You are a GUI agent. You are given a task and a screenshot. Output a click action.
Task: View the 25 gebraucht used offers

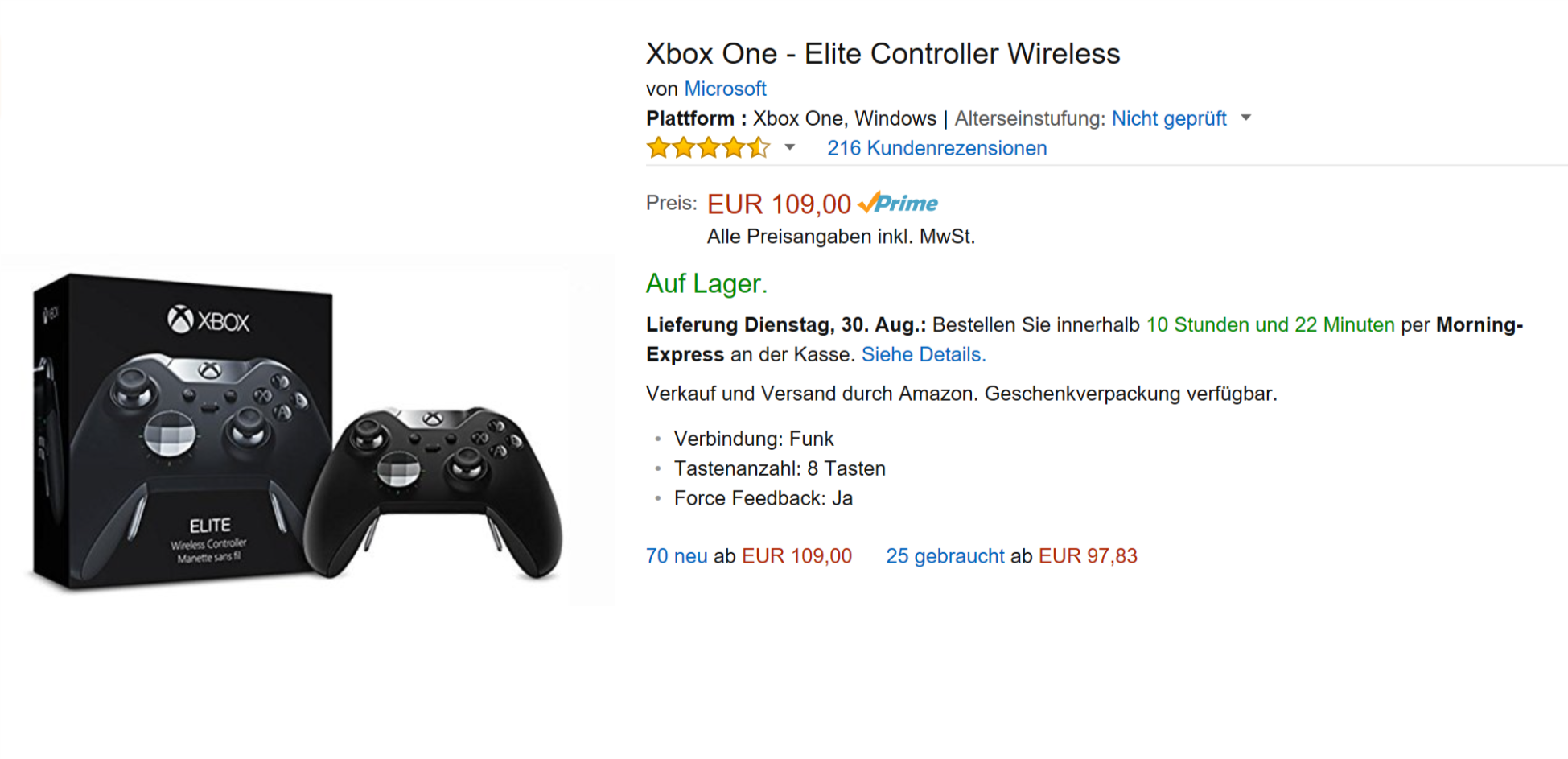tap(944, 555)
